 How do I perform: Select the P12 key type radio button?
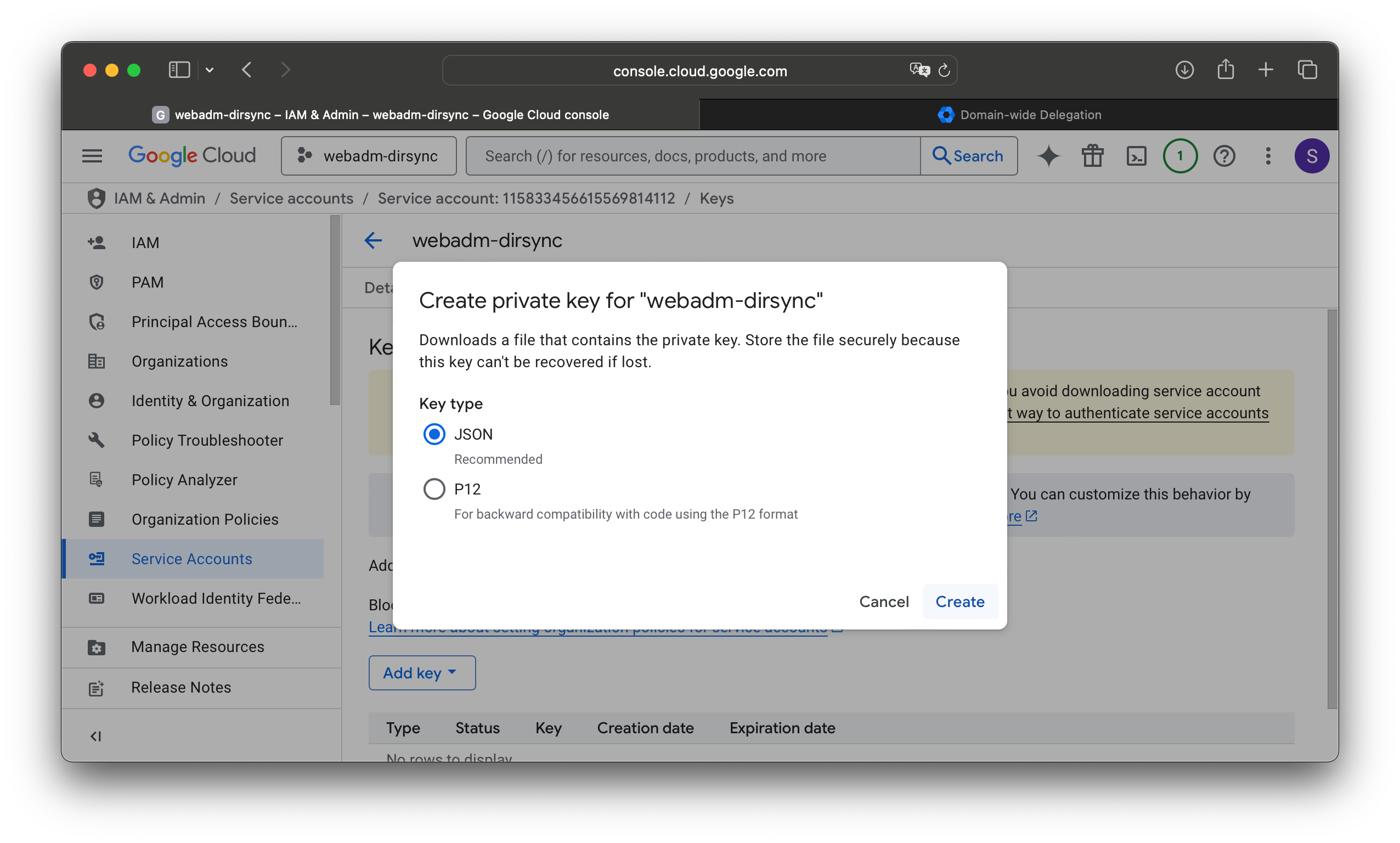[434, 489]
